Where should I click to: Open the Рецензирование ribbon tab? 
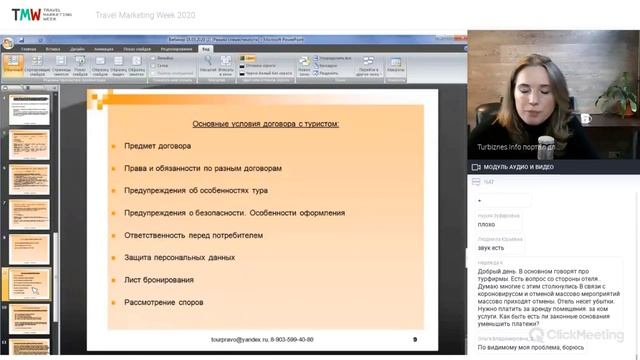coord(176,49)
